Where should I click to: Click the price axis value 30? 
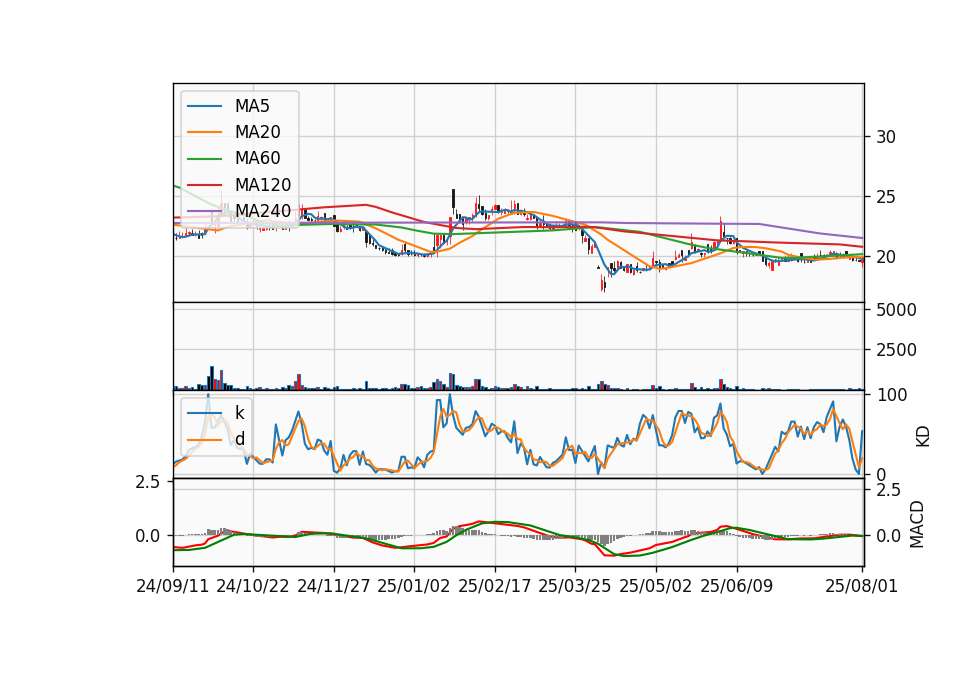(886, 137)
